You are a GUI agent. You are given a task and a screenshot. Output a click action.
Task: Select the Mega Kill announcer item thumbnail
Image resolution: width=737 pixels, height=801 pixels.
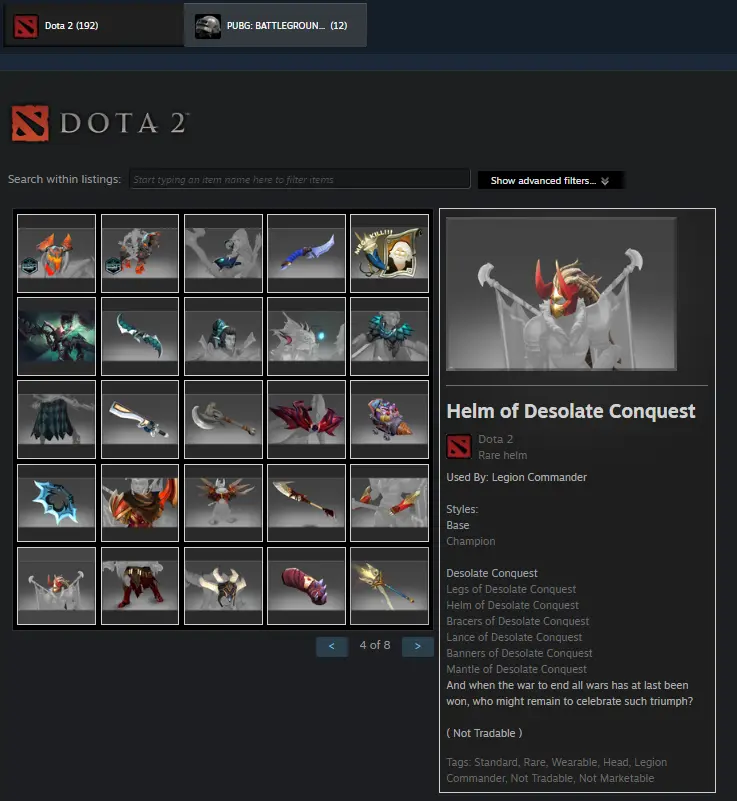coord(389,253)
